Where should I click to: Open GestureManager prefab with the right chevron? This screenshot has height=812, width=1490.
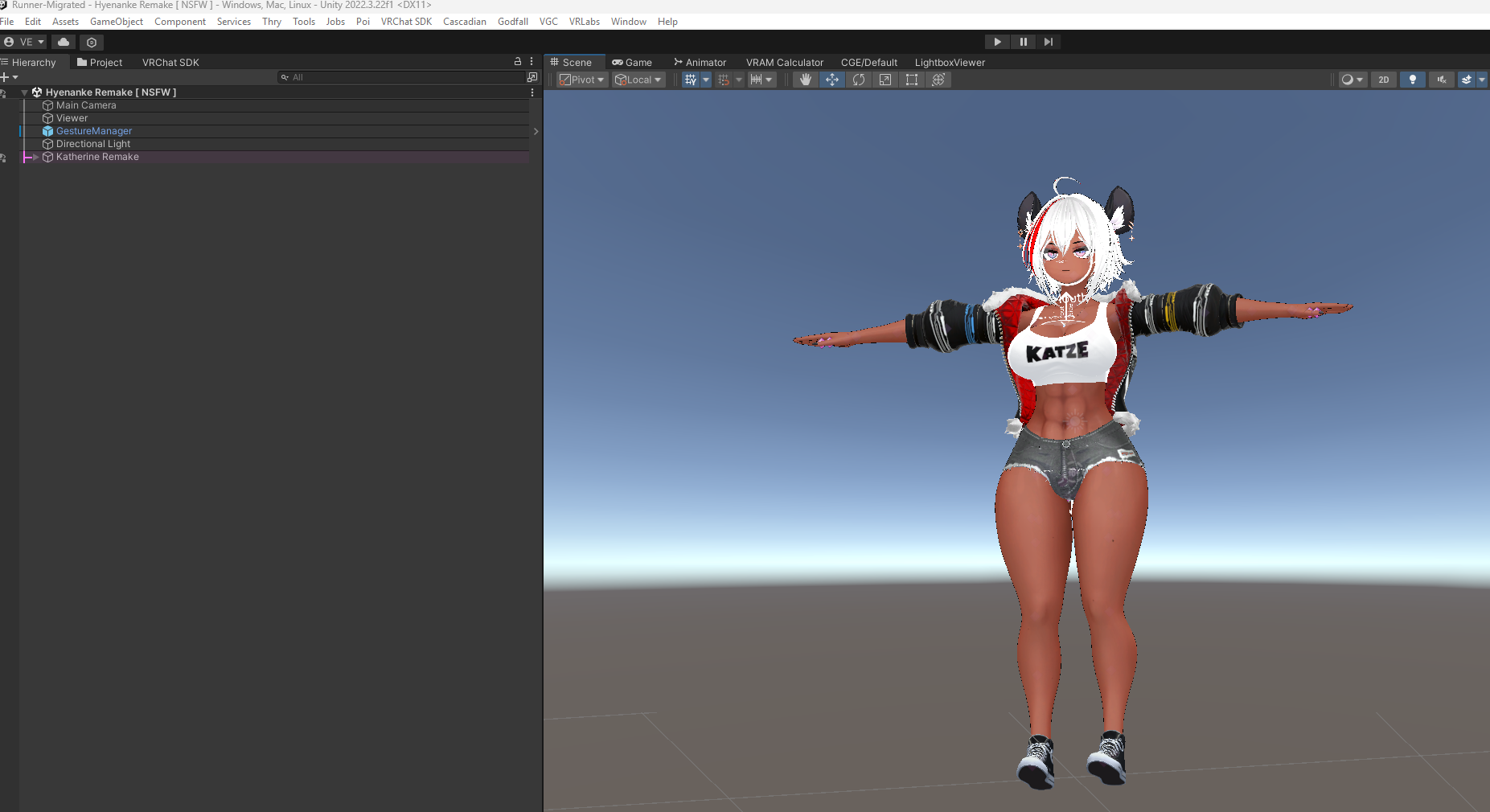click(x=536, y=131)
